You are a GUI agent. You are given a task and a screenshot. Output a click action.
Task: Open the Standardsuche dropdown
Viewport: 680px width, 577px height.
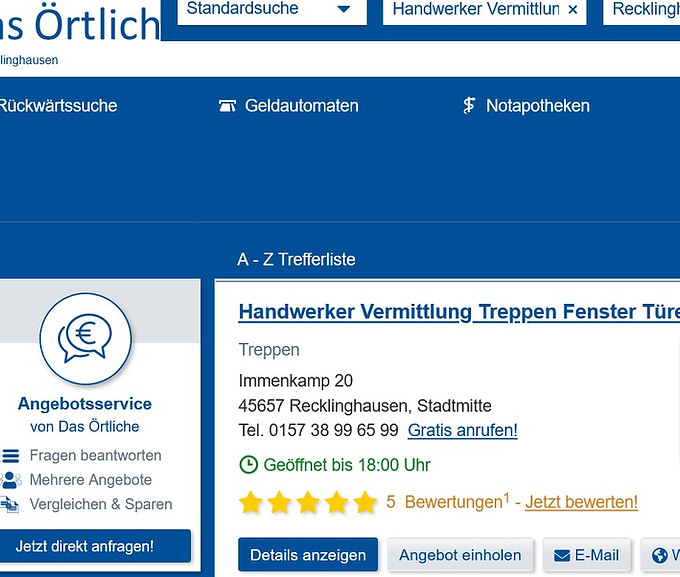272,10
